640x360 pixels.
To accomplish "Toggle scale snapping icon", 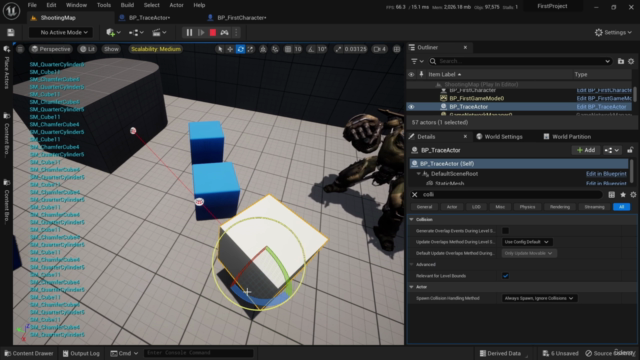I will click(338, 49).
